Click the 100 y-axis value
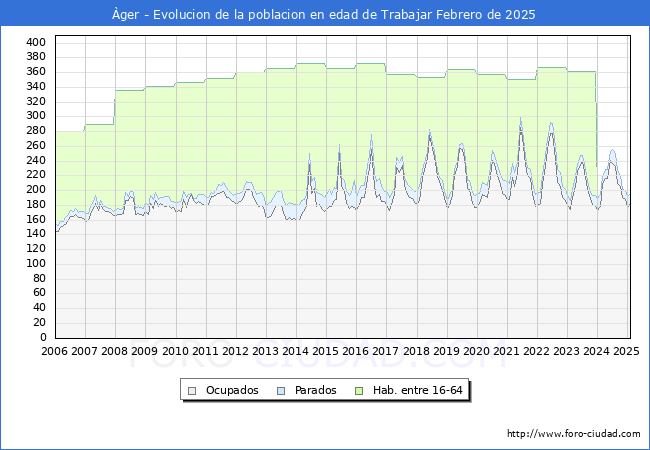Viewport: 650px width, 450px height. [x=36, y=264]
